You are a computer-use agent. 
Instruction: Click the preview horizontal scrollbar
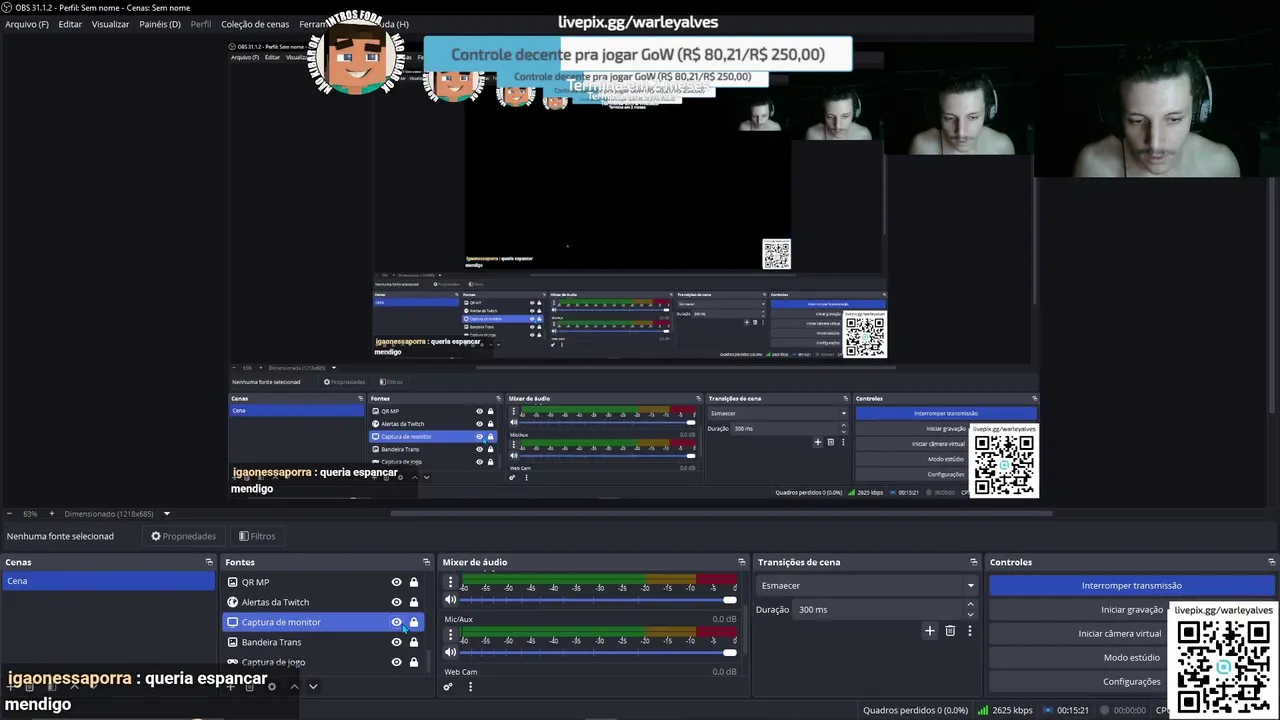[x=720, y=514]
